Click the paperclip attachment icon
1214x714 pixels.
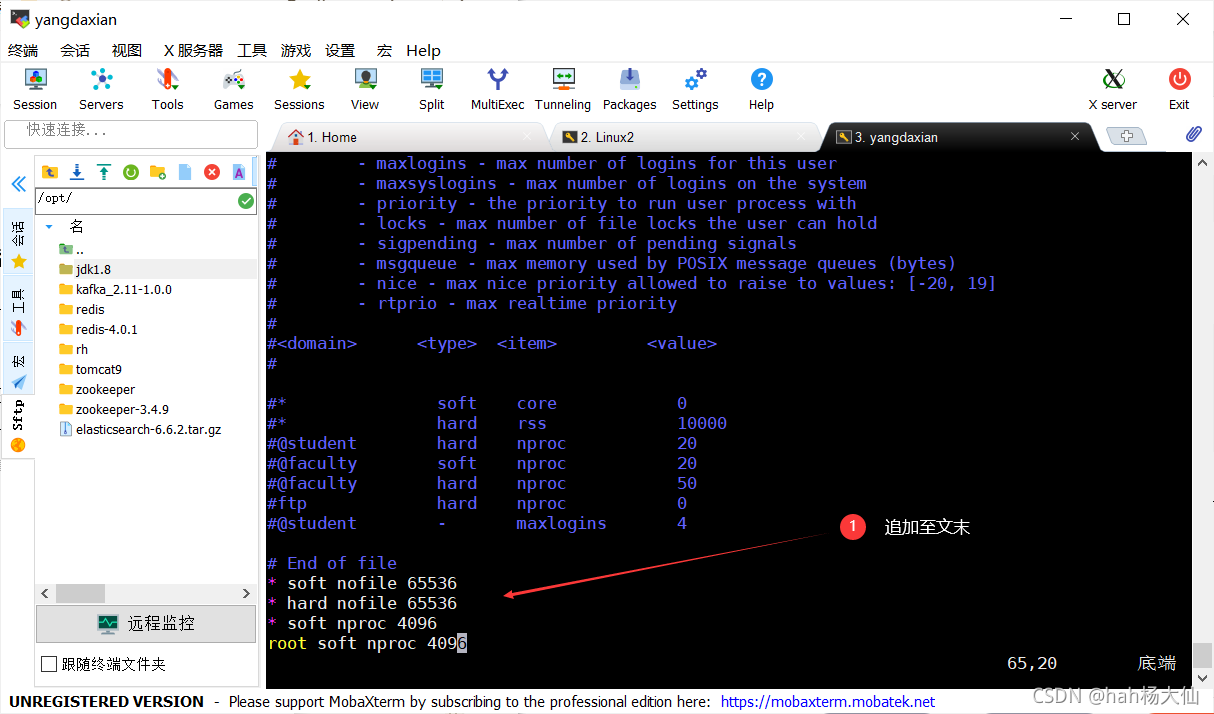[x=1193, y=134]
